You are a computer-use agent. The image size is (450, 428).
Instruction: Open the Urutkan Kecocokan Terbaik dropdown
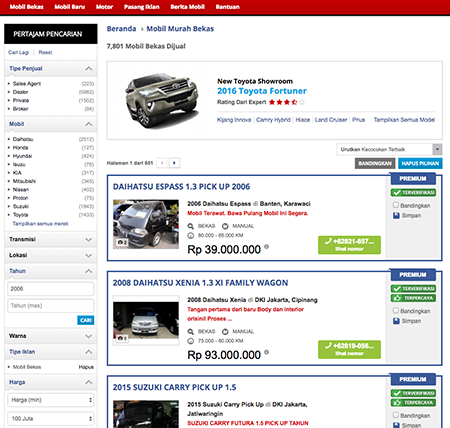pyautogui.click(x=389, y=149)
